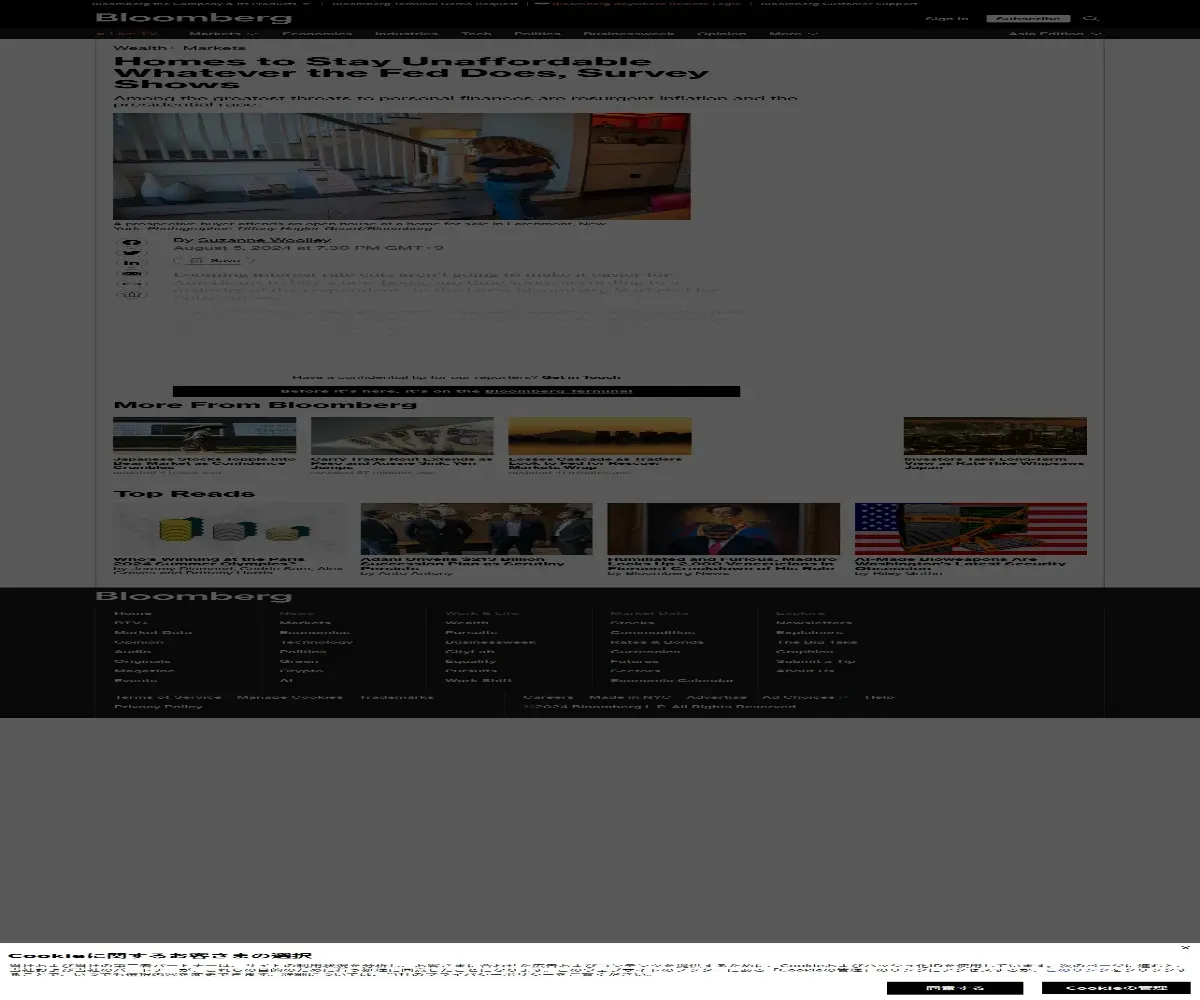Click Manage Cookies in the footer
Viewport: 1200px width, 1000px height.
click(290, 697)
